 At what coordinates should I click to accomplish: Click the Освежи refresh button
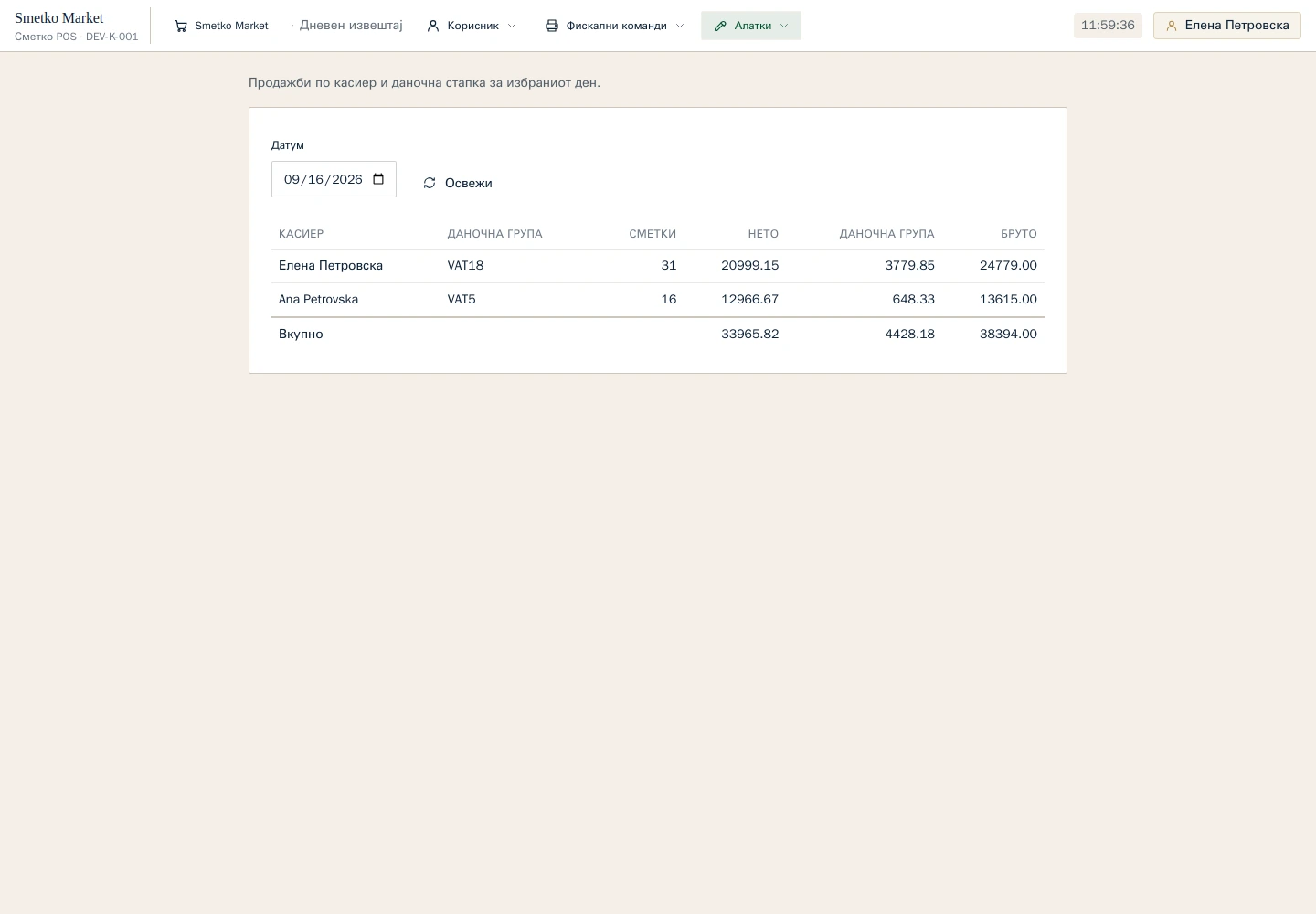click(x=458, y=183)
